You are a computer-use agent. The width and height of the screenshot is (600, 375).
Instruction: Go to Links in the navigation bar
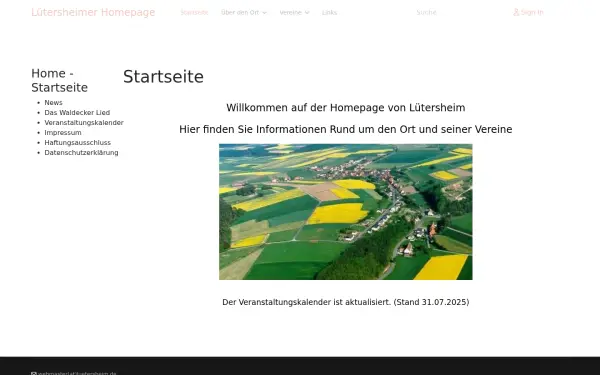[329, 12]
